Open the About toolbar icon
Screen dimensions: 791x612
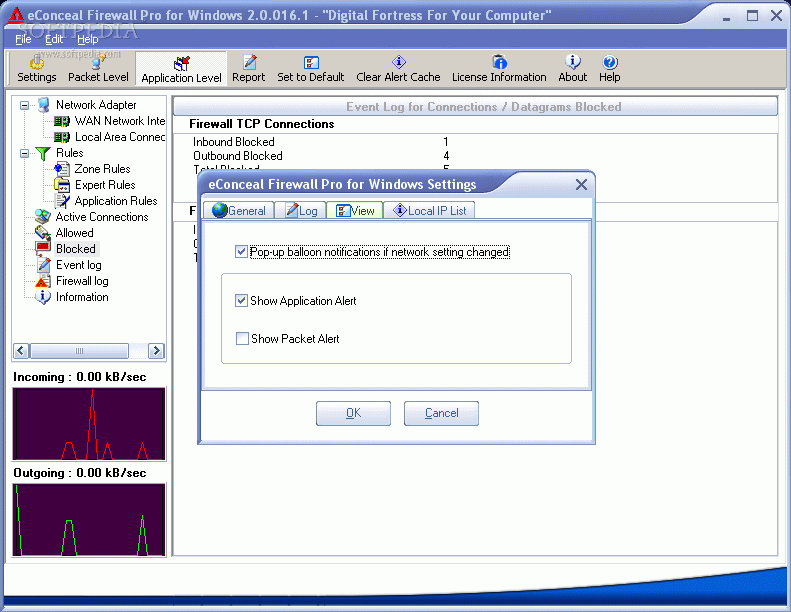573,63
